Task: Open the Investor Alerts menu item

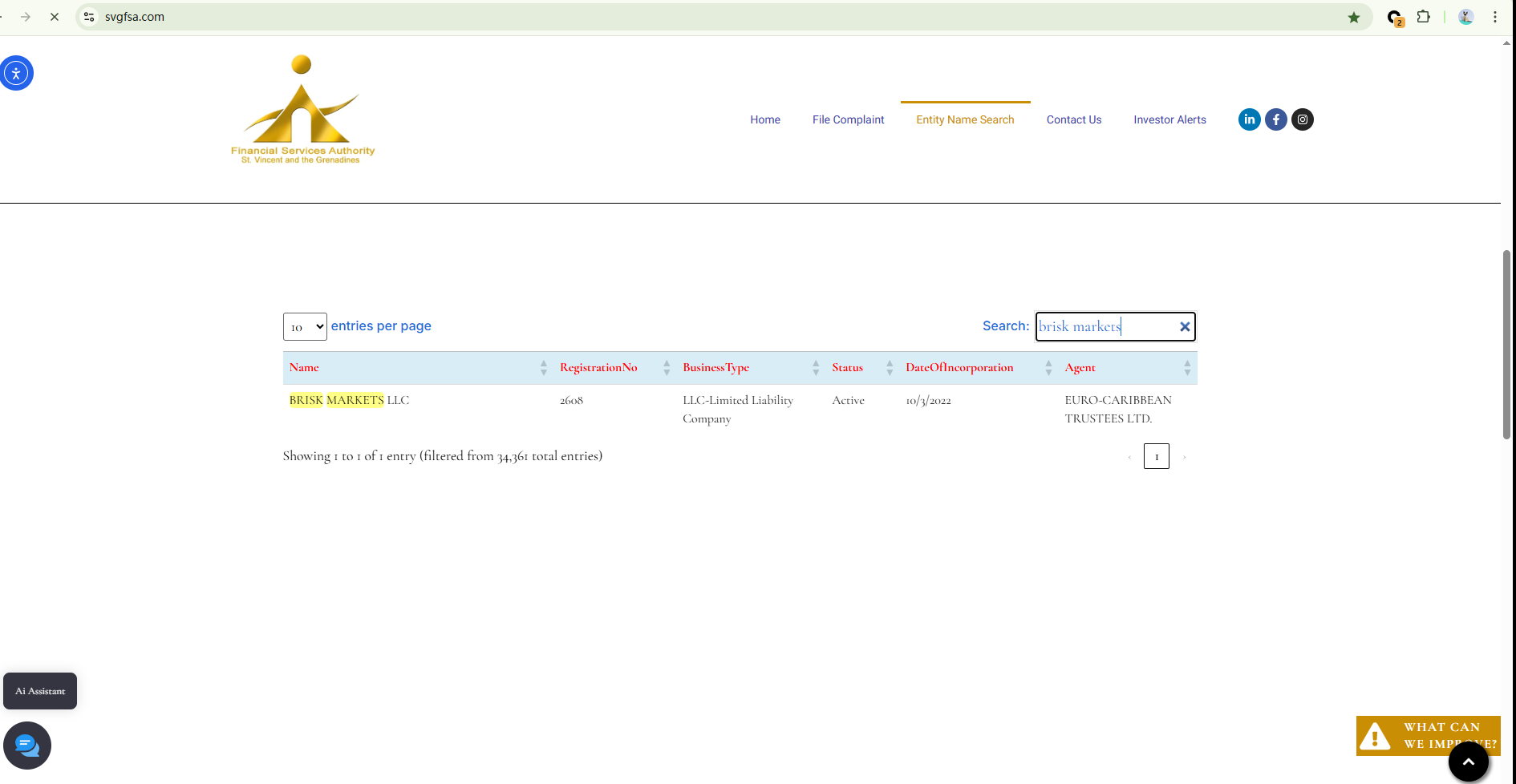Action: (x=1169, y=119)
